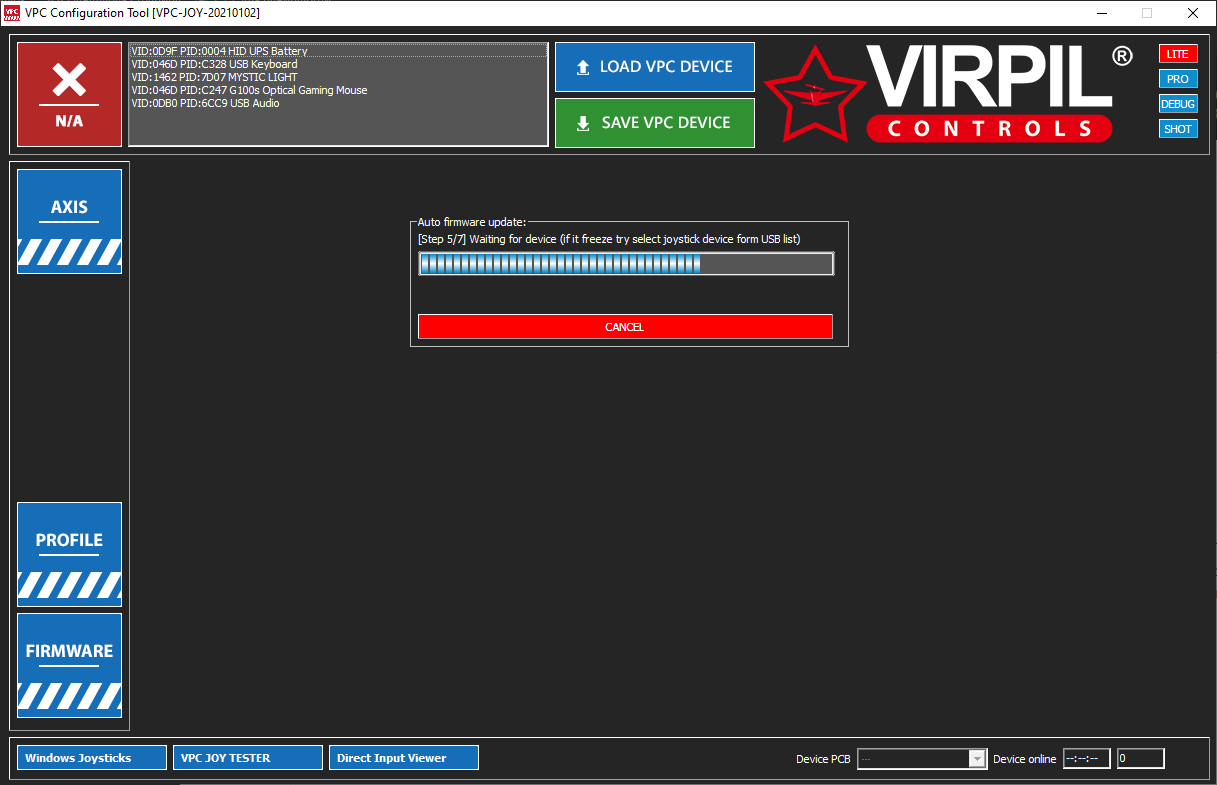Switch to LITE mode
Screen dimensions: 1217x785
pos(1178,54)
